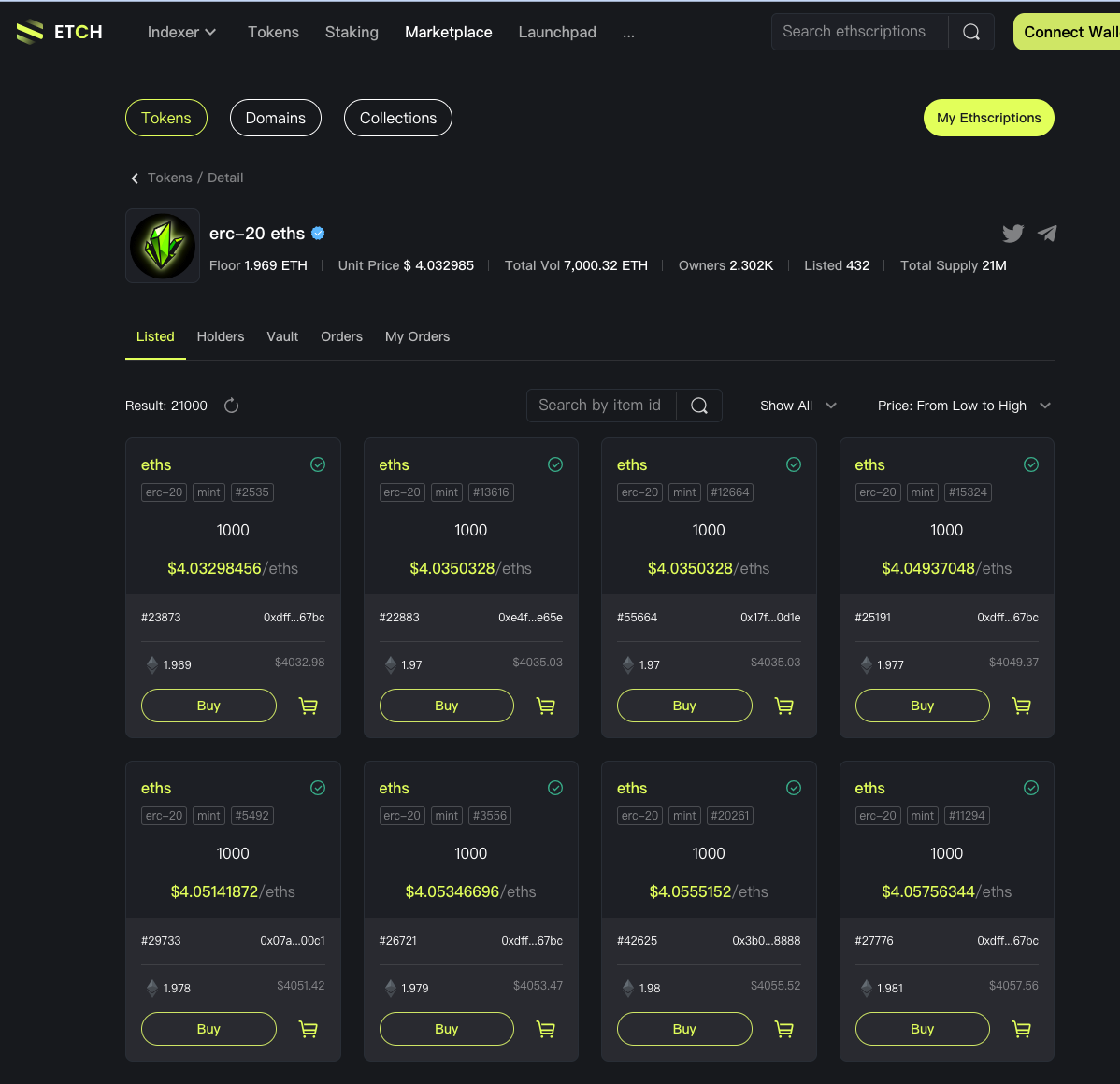
Task: Toggle the checkmark on listing #13616
Action: (x=555, y=464)
